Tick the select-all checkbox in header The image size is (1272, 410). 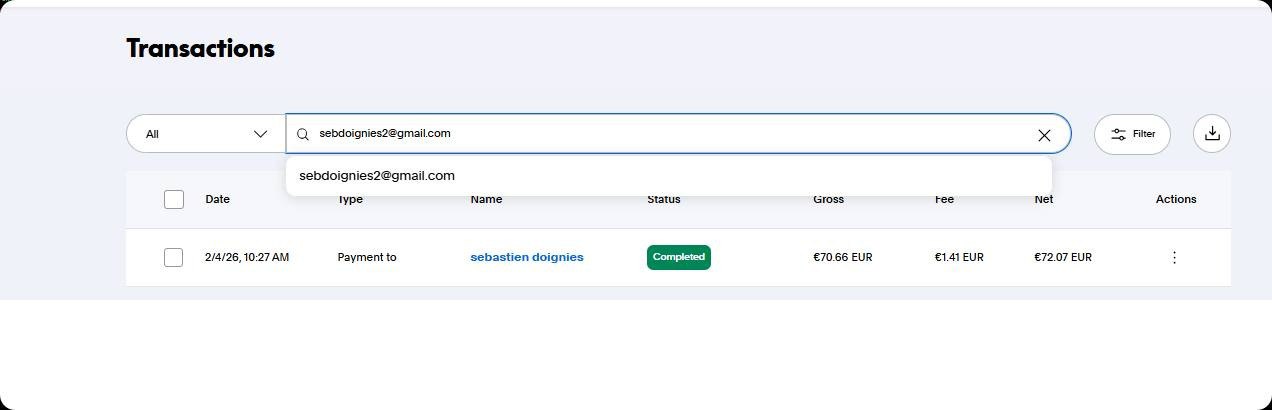[x=174, y=199]
